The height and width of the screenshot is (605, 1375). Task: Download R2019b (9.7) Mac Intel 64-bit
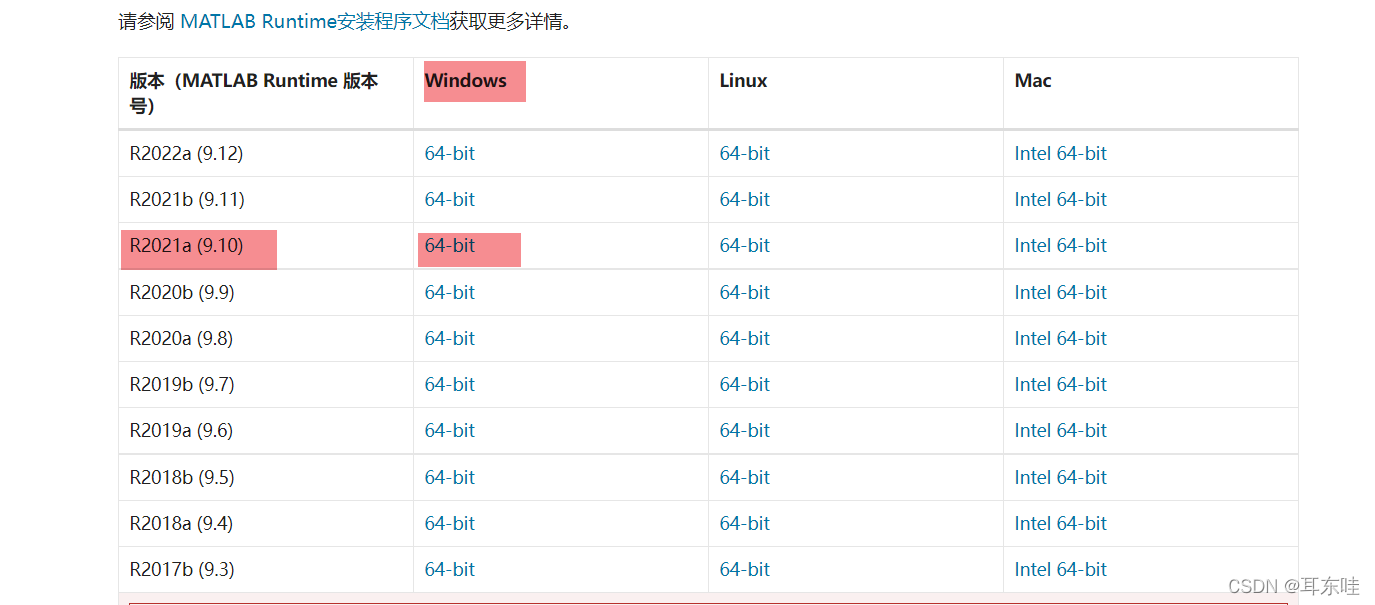(x=1061, y=385)
